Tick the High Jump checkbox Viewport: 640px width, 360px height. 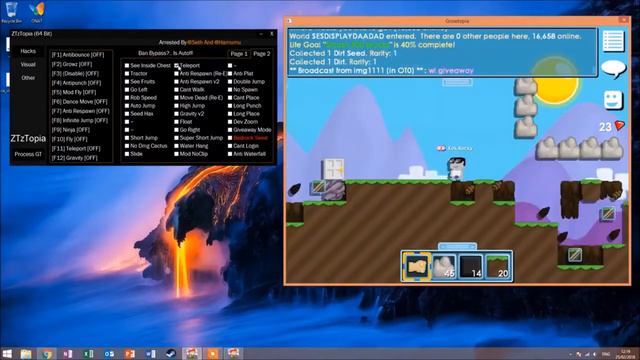point(177,106)
